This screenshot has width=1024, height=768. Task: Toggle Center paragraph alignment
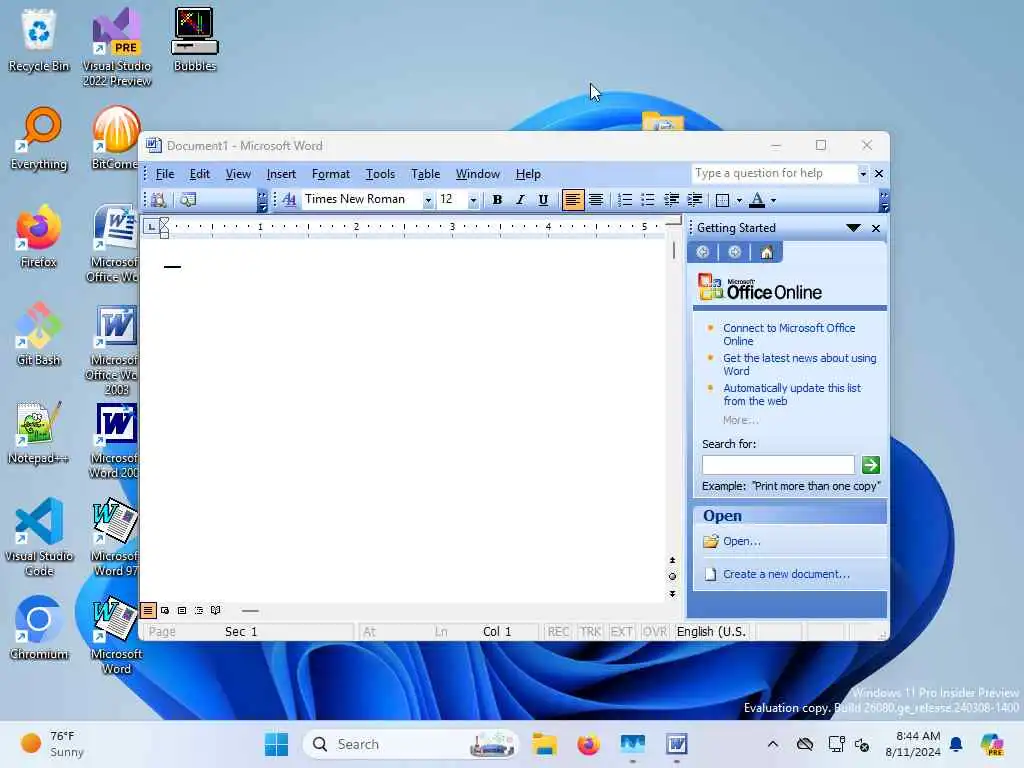[596, 200]
